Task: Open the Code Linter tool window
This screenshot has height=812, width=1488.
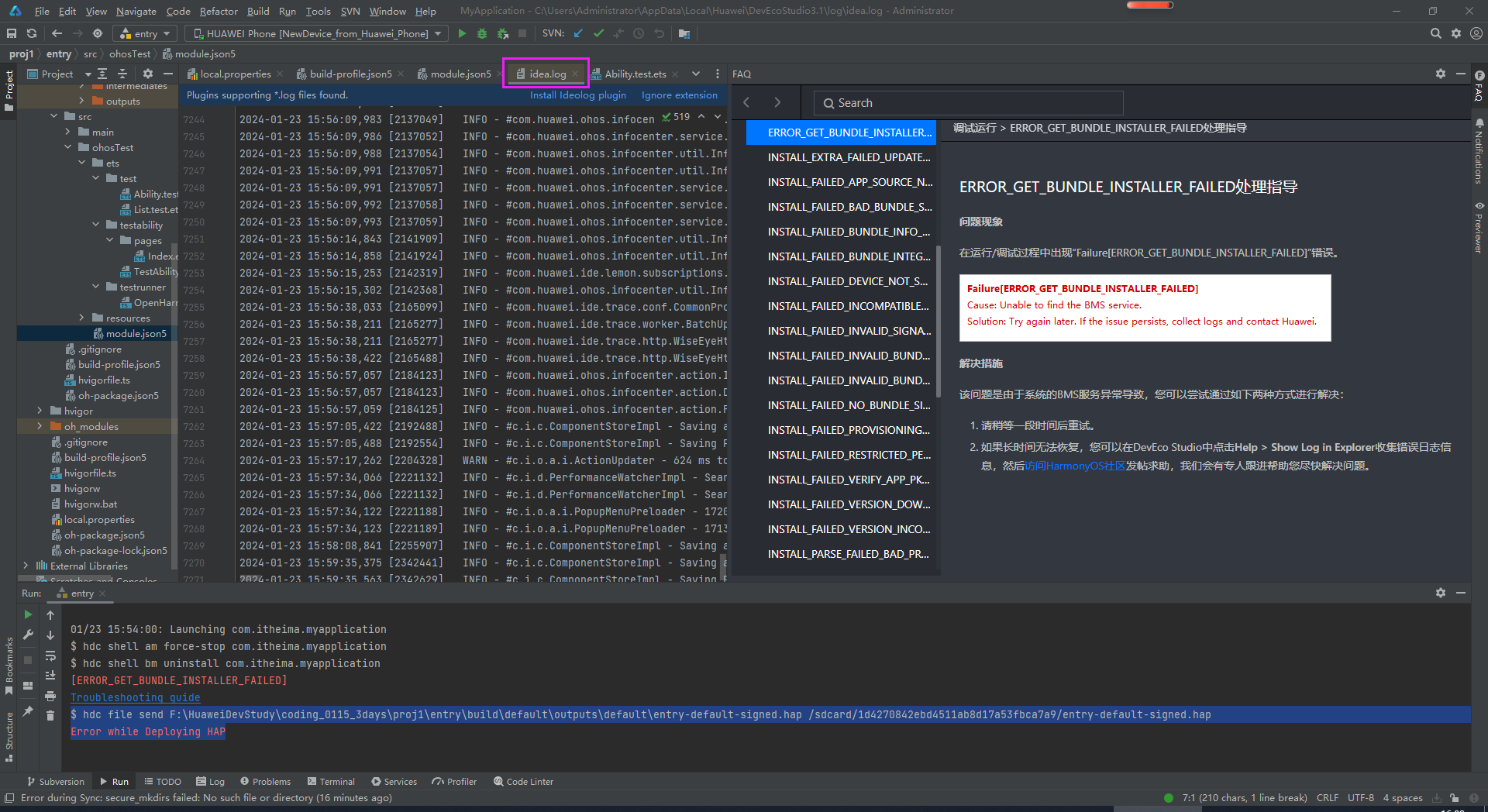Action: point(524,782)
